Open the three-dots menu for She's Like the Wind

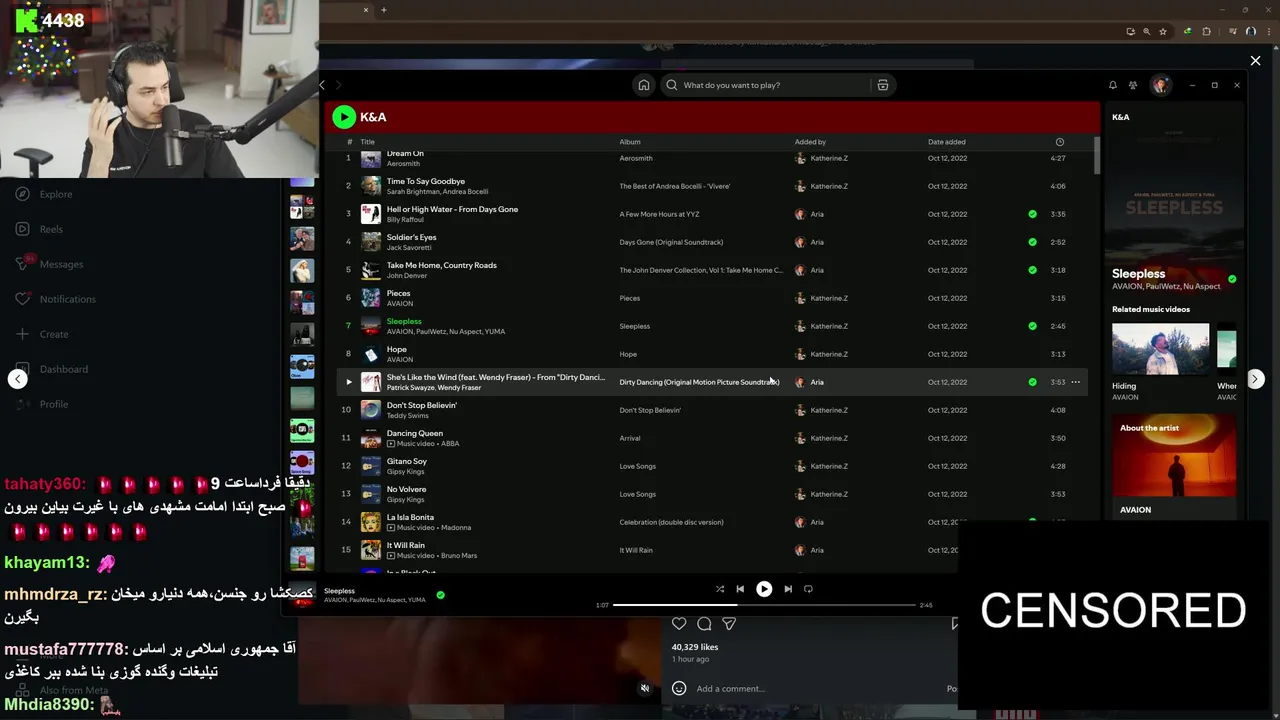[1076, 382]
